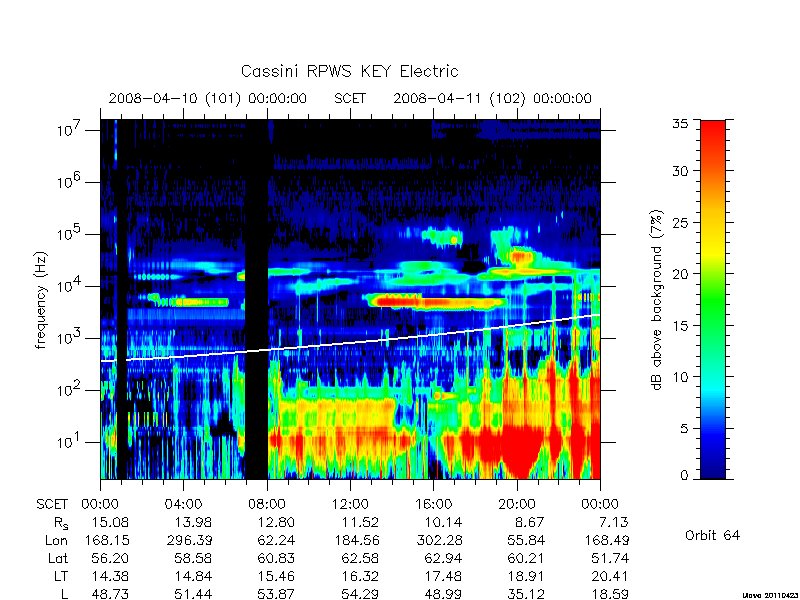Click the 10^5 frequency tick label
This screenshot has height=600, width=800.
click(x=70, y=233)
